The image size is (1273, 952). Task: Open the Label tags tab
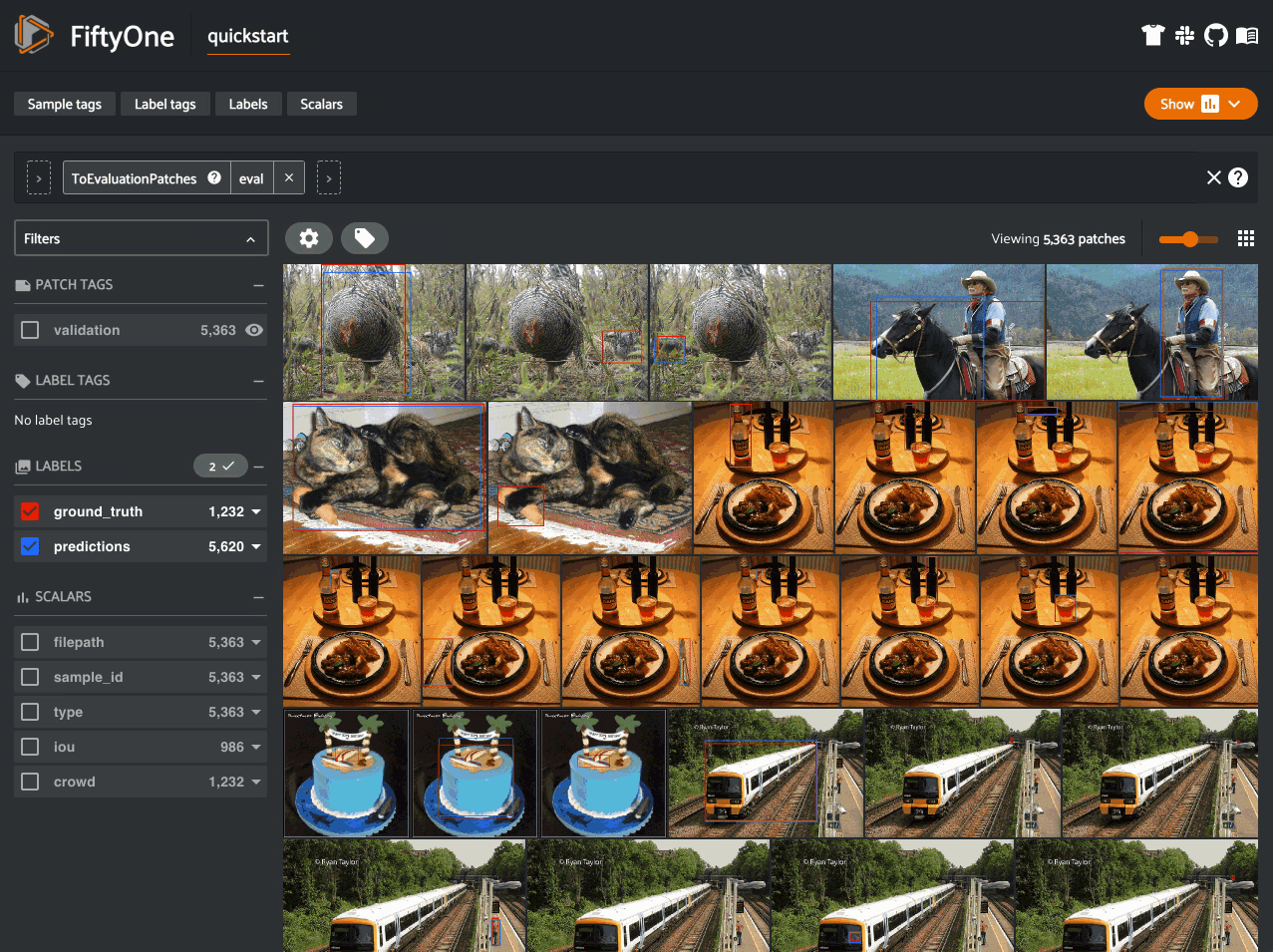165,104
